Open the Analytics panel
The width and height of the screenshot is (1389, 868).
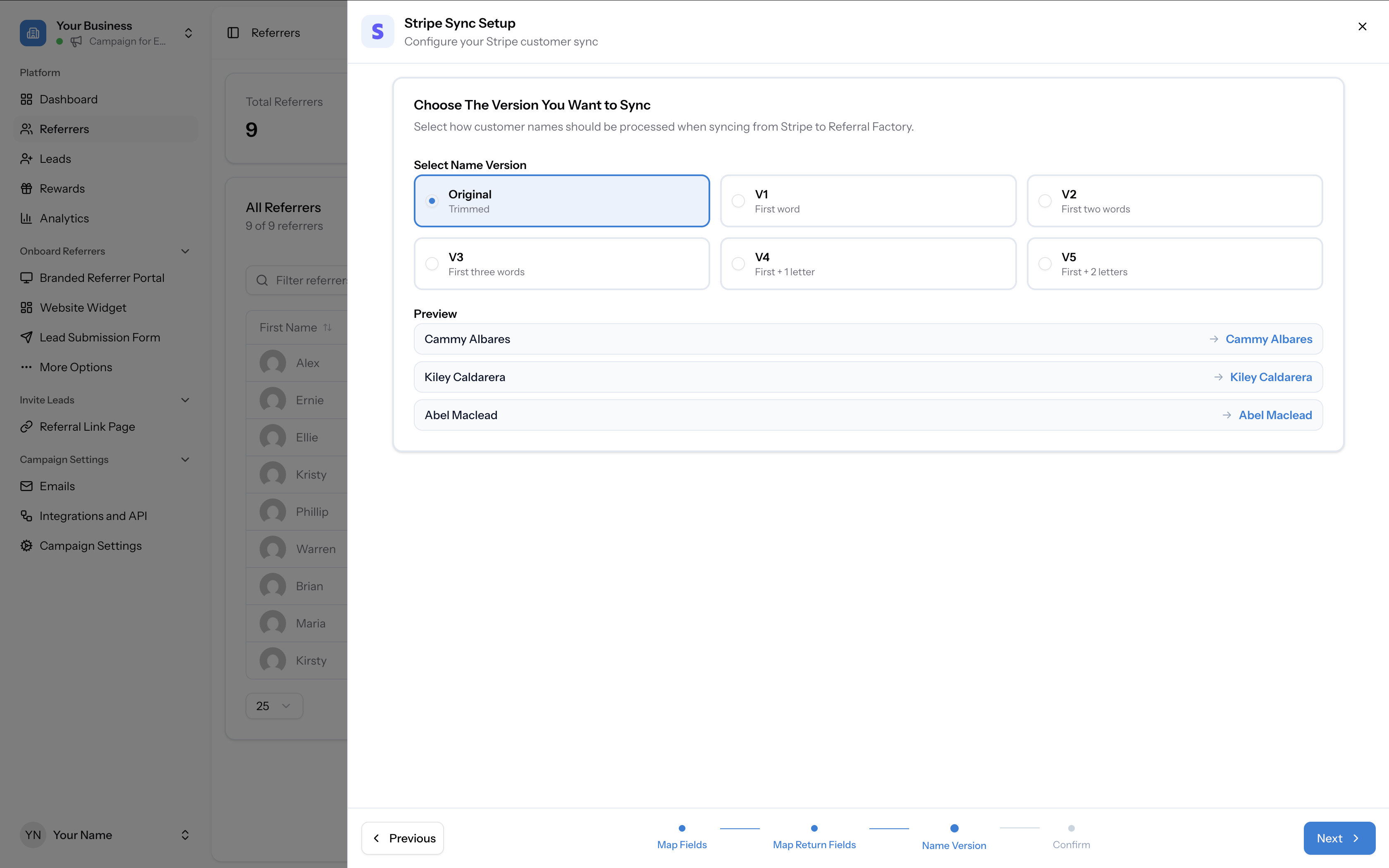(64, 217)
